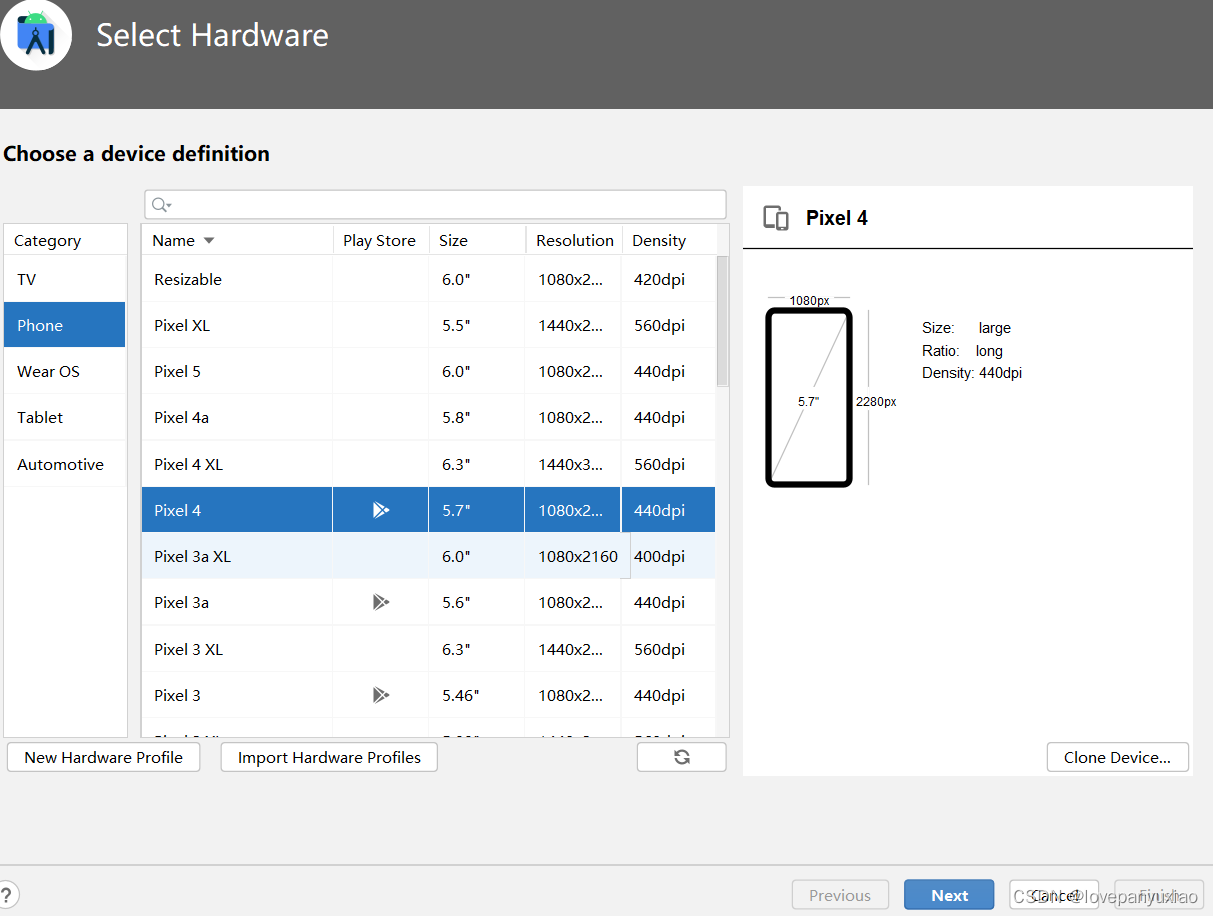Viewport: 1213px width, 916px height.
Task: Select the Pixel 4a device row
Action: [428, 417]
